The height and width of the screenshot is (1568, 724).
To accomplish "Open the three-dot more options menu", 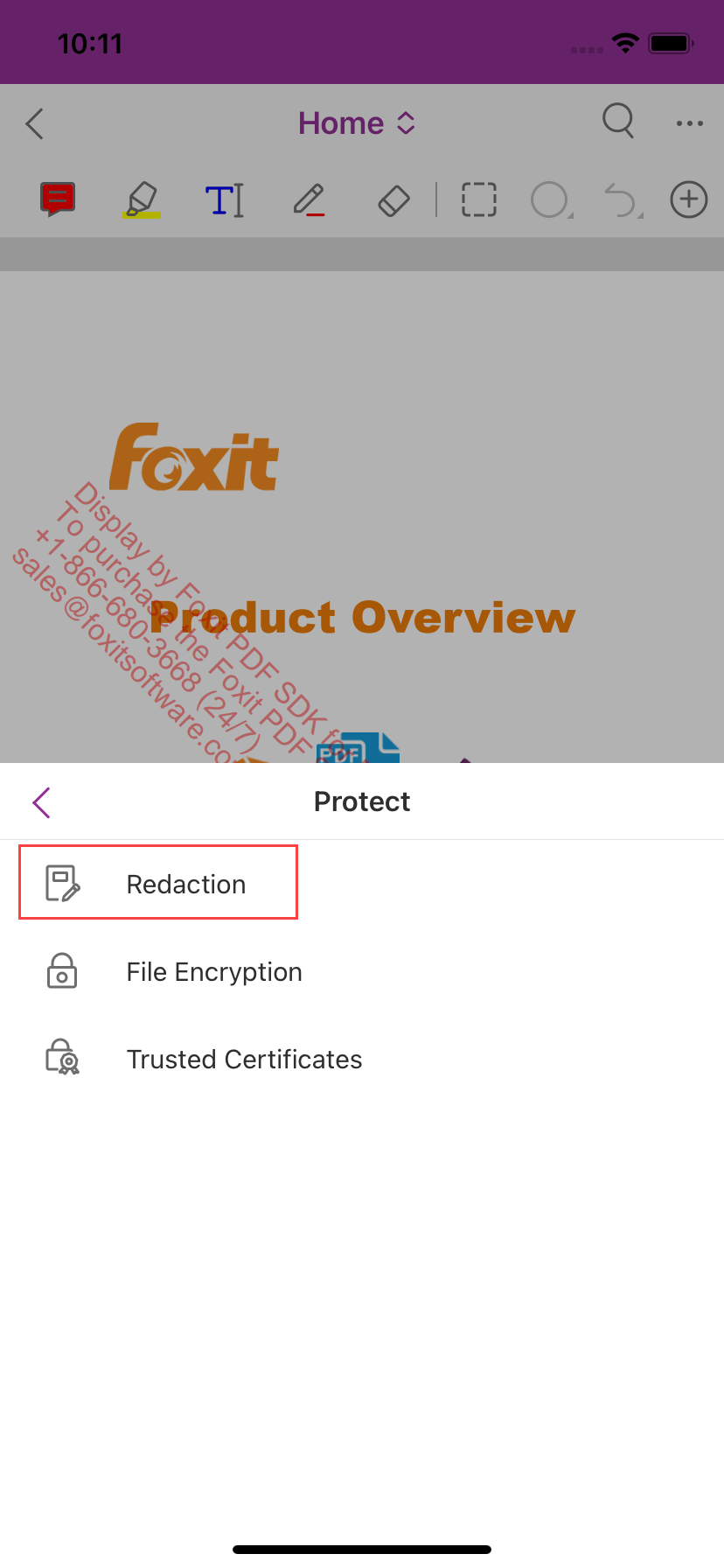I will (x=690, y=123).
